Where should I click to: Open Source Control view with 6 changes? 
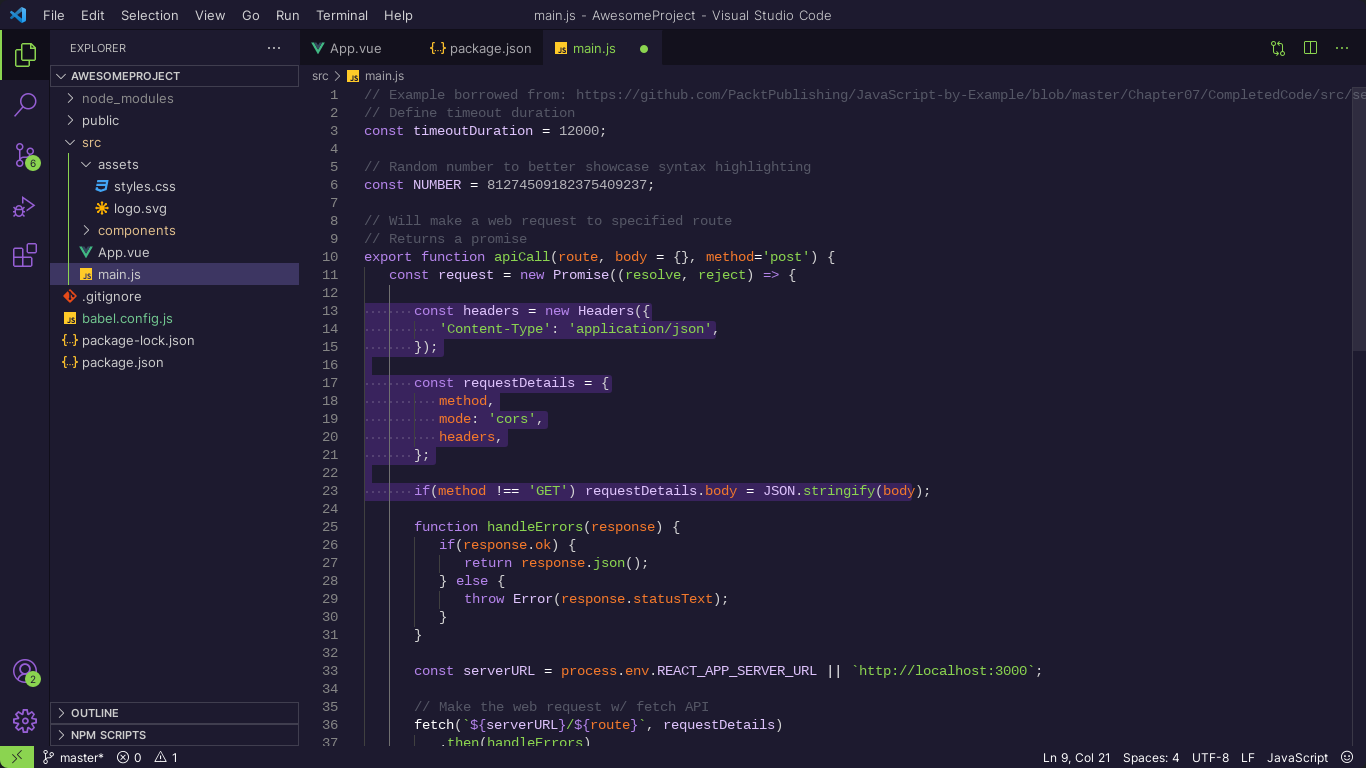(25, 155)
